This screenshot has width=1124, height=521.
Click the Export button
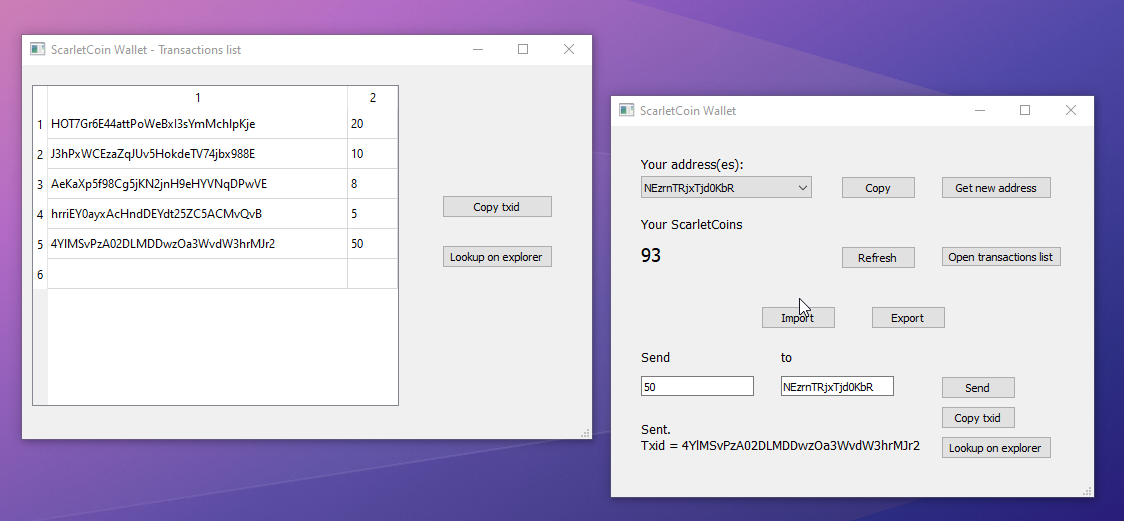[908, 317]
